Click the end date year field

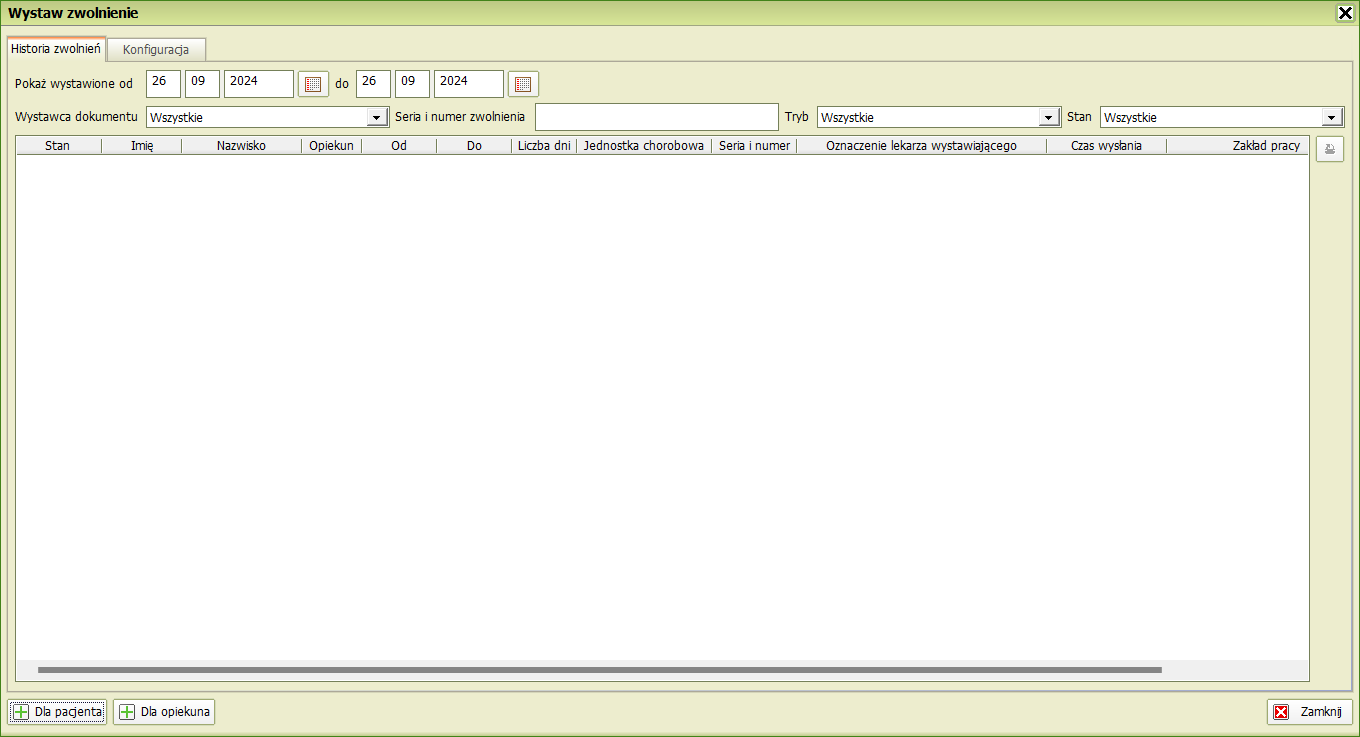click(468, 83)
